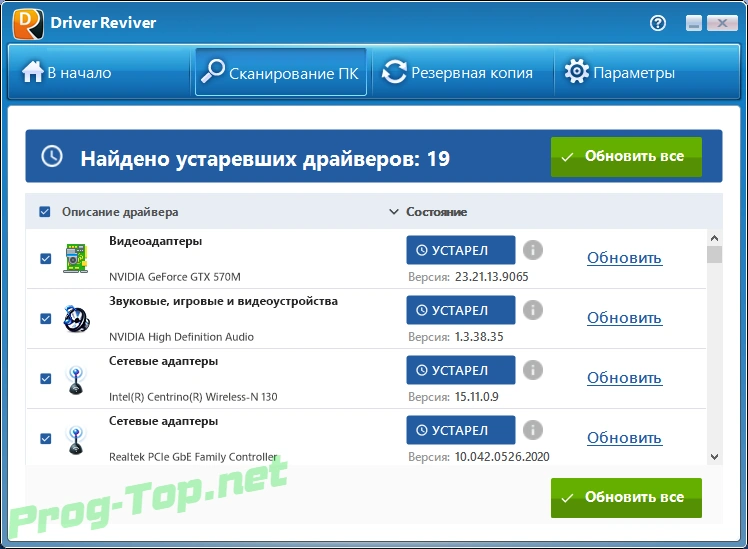The image size is (748, 549).
Task: Show info for NVIDIA GeForce GTX 570M
Action: [x=533, y=249]
